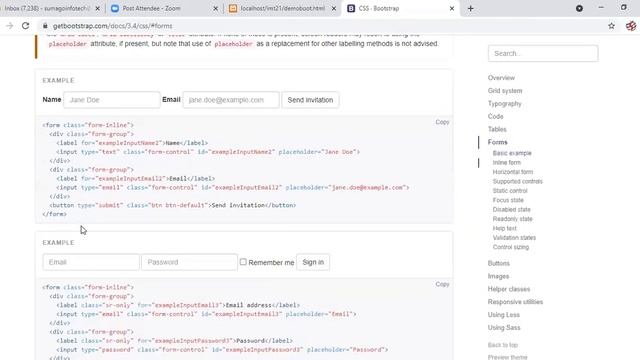Jump to Validation states subsection
This screenshot has height=360, width=640.
point(514,238)
